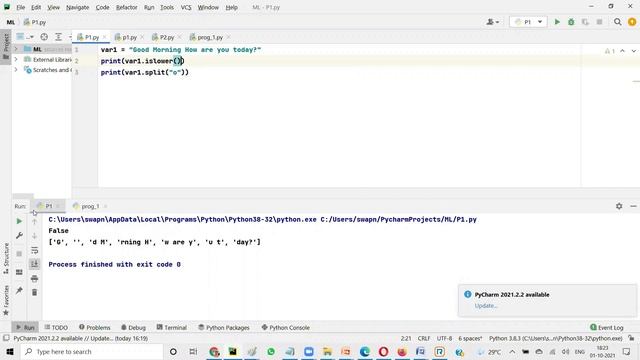640x360 pixels.
Task: Expand External Libraries node
Action: 16,60
